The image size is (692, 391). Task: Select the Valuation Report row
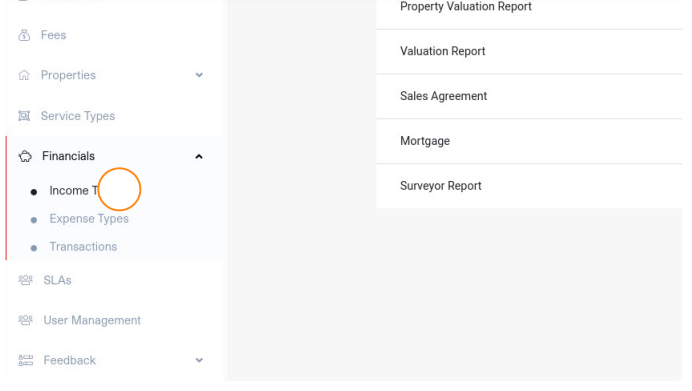pyautogui.click(x=529, y=52)
